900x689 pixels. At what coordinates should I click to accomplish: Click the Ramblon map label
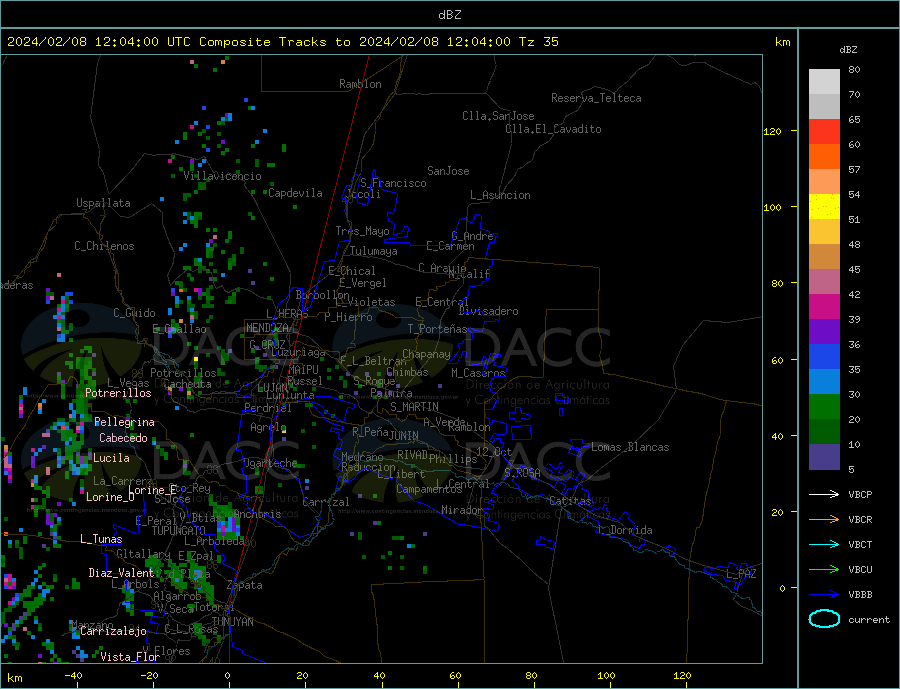point(360,84)
